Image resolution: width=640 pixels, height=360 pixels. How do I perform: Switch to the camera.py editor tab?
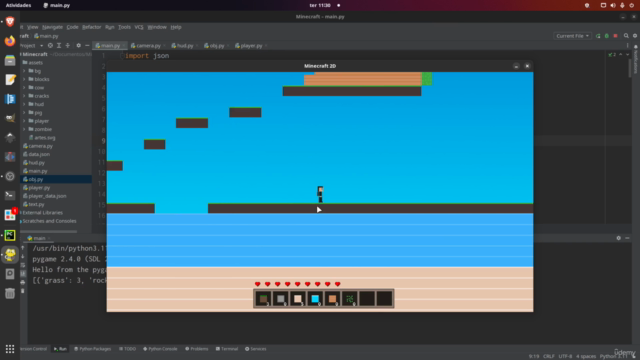[148, 46]
